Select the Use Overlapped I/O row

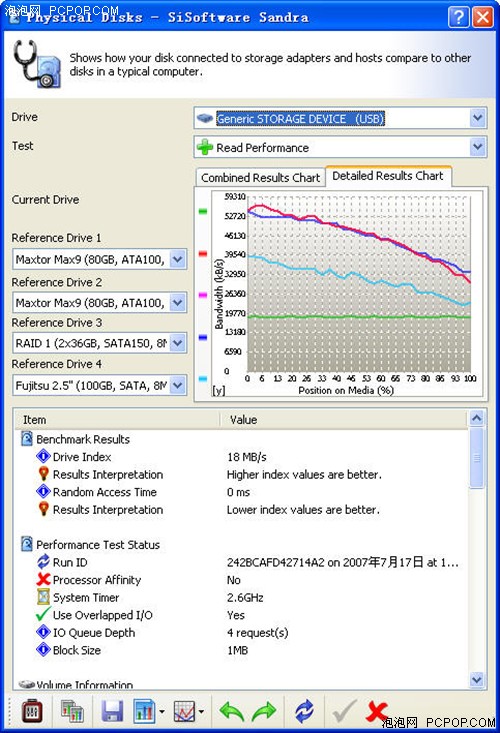point(241,615)
